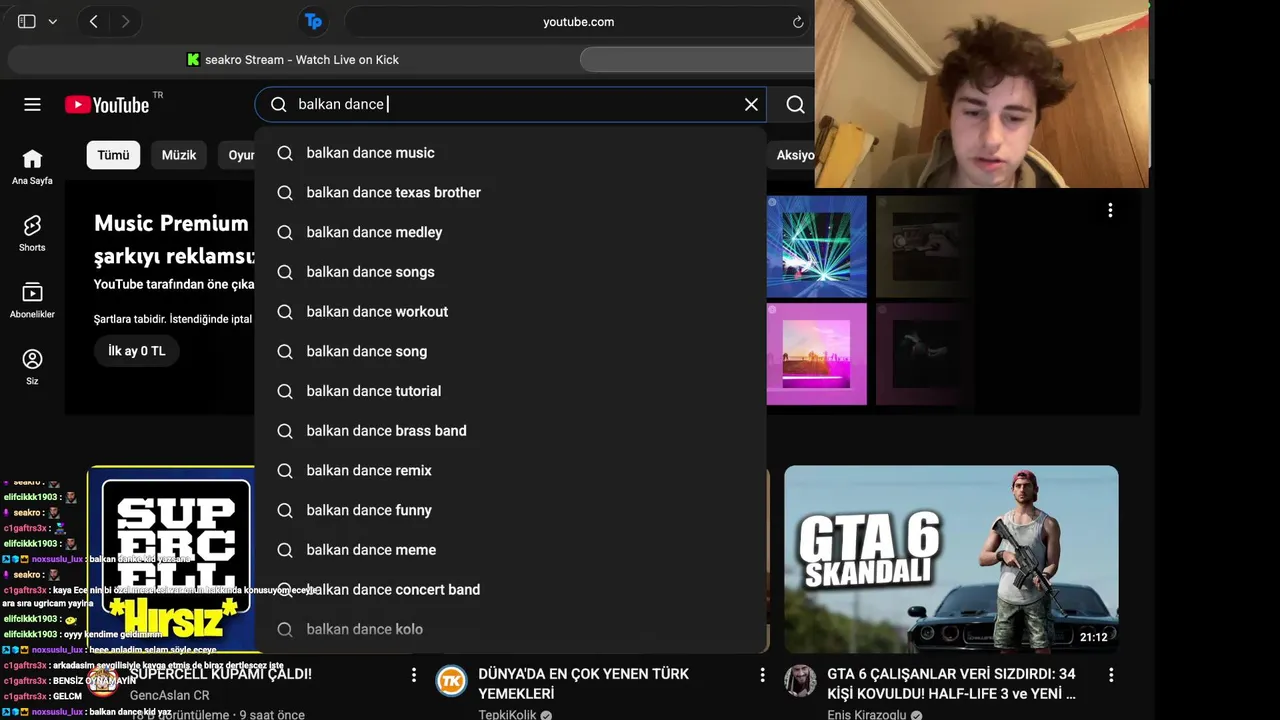The width and height of the screenshot is (1280, 720).
Task: Select the balkan dance meme suggestion
Action: [510, 549]
